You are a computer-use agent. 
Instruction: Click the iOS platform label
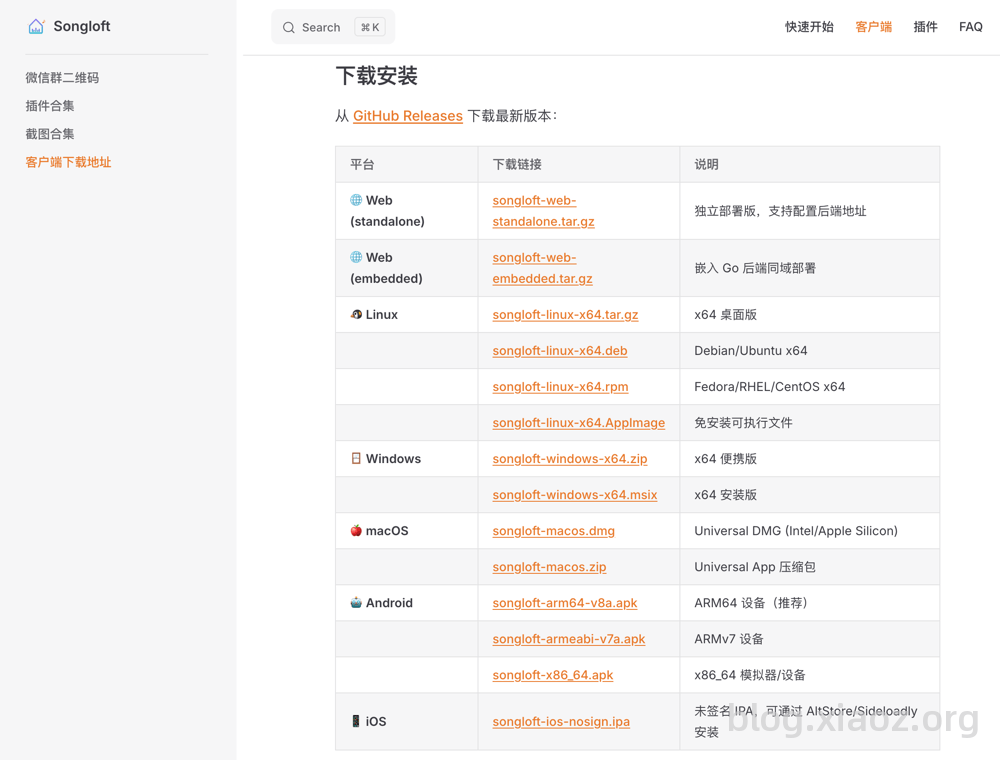pos(376,721)
